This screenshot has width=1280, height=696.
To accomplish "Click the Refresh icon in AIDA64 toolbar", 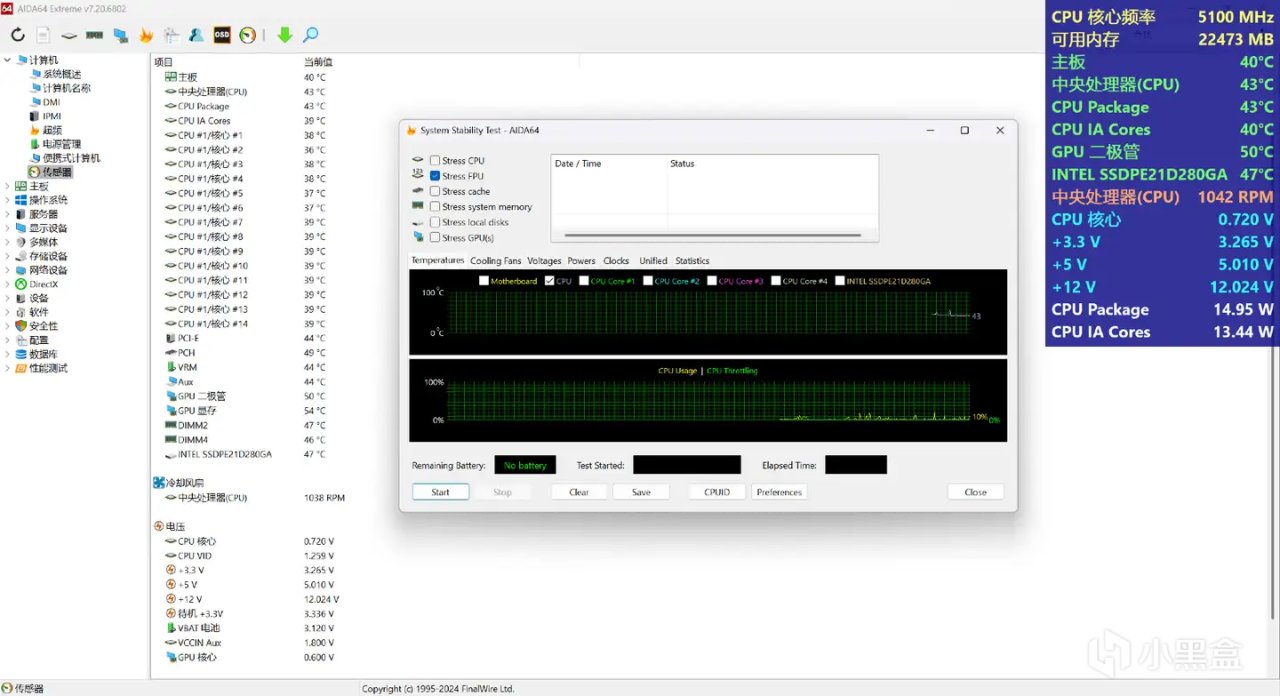I will pyautogui.click(x=17, y=35).
